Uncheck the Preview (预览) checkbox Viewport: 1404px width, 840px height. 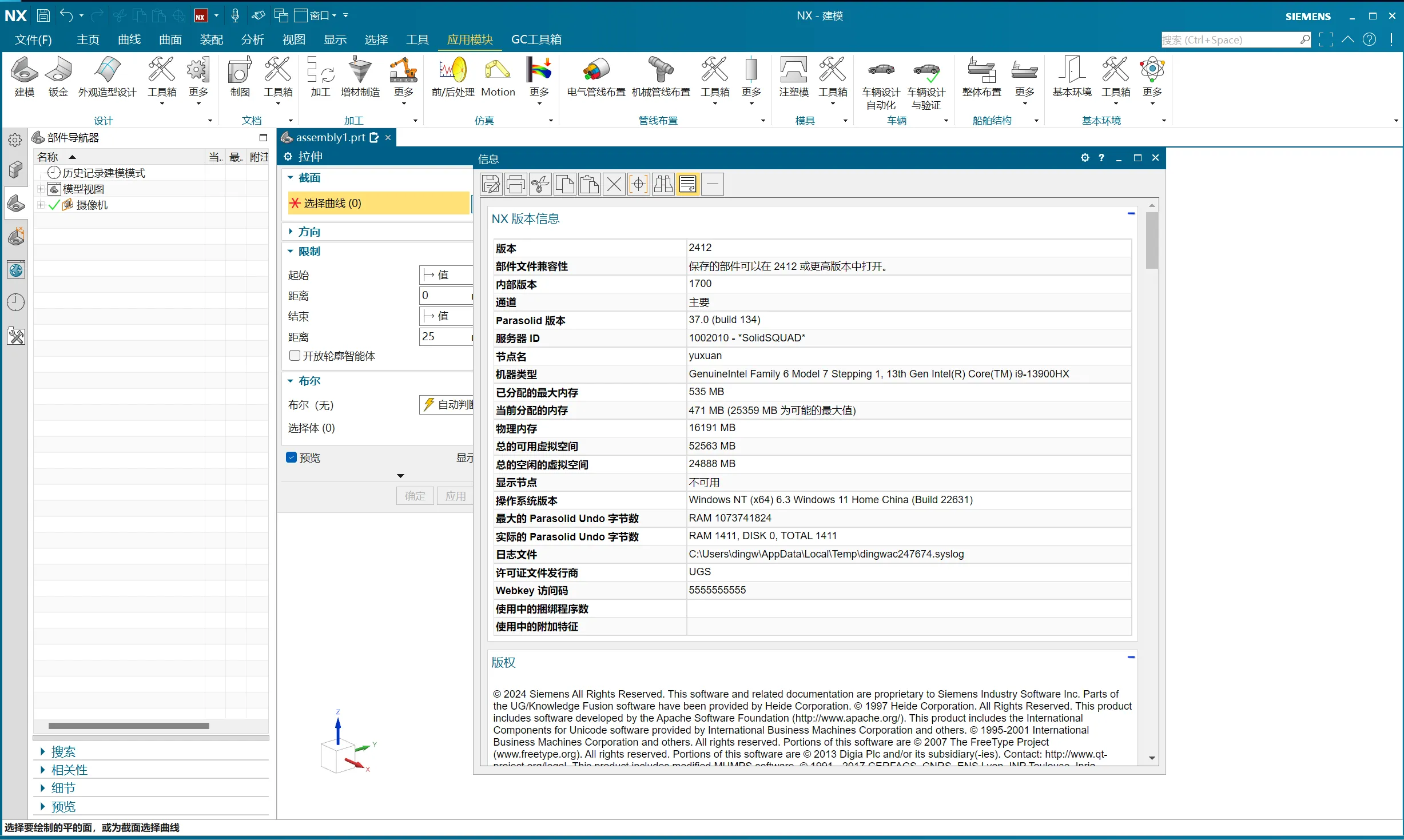coord(292,457)
